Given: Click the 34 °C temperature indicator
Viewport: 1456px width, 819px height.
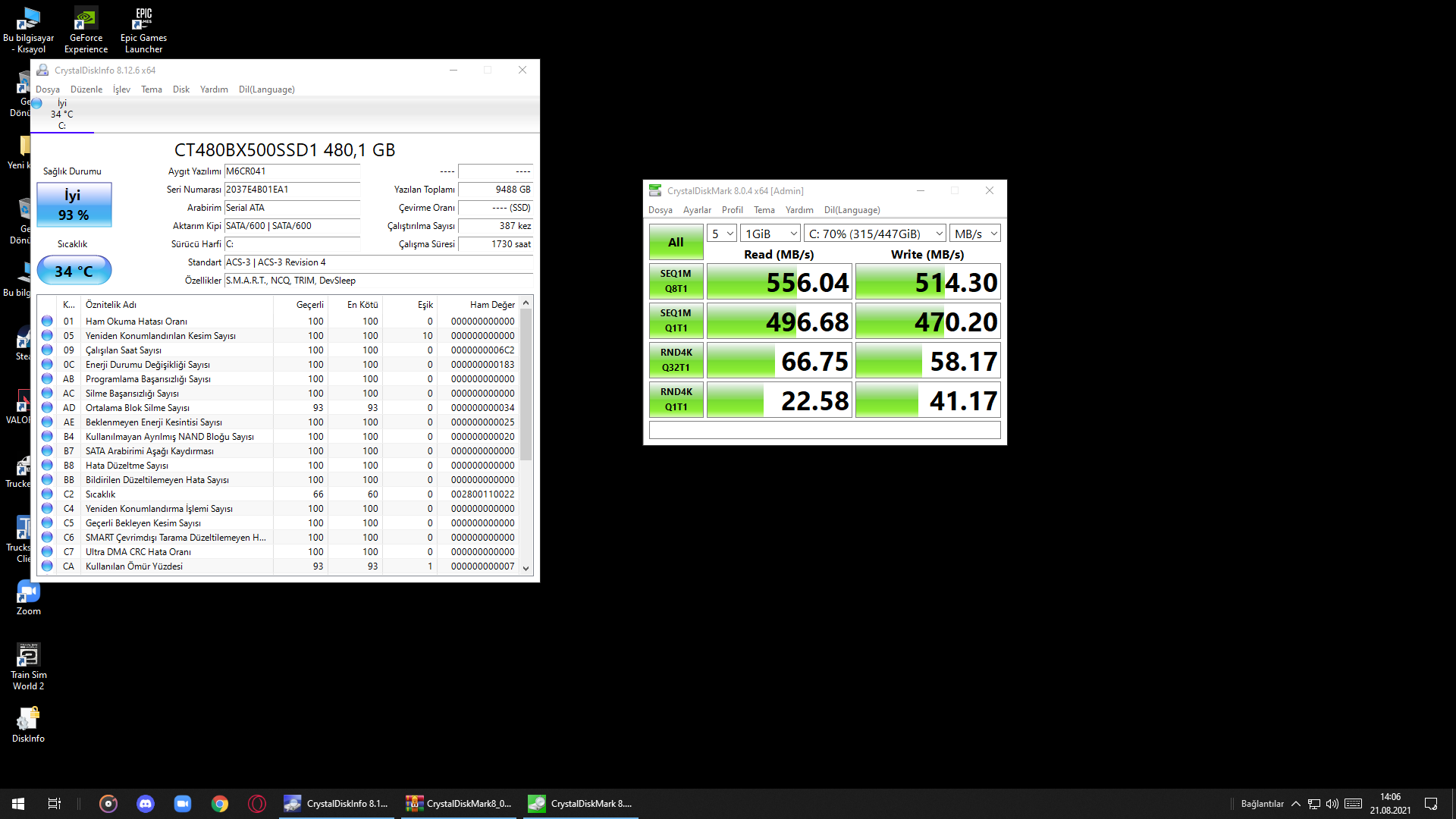Looking at the screenshot, I should (74, 271).
